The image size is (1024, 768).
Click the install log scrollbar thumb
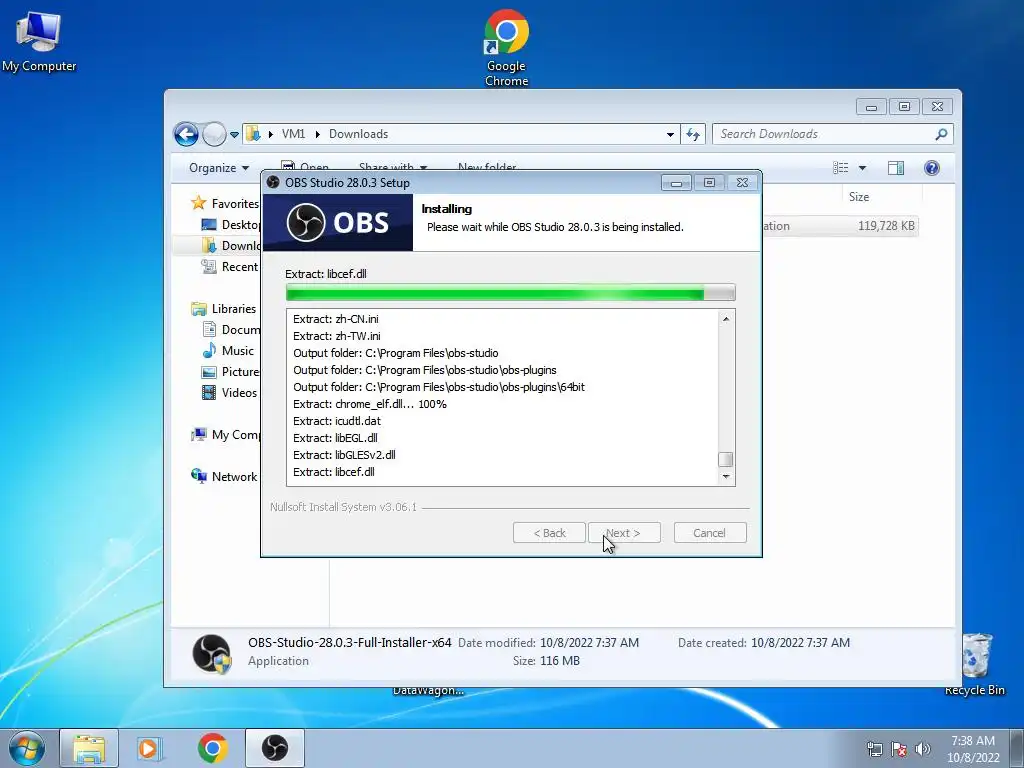(x=725, y=459)
